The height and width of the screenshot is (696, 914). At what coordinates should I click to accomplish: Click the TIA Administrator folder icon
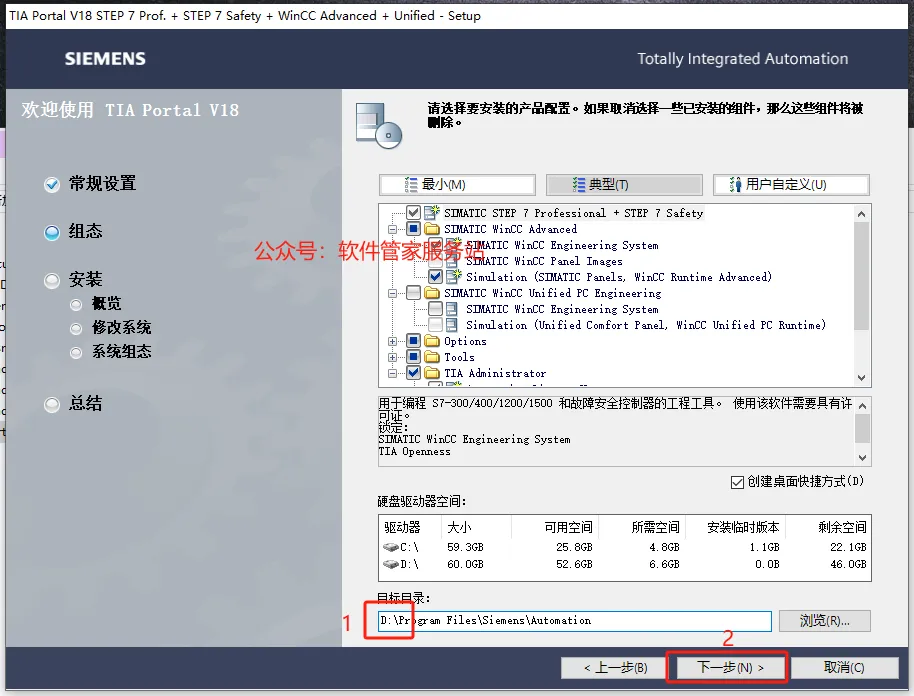[432, 372]
